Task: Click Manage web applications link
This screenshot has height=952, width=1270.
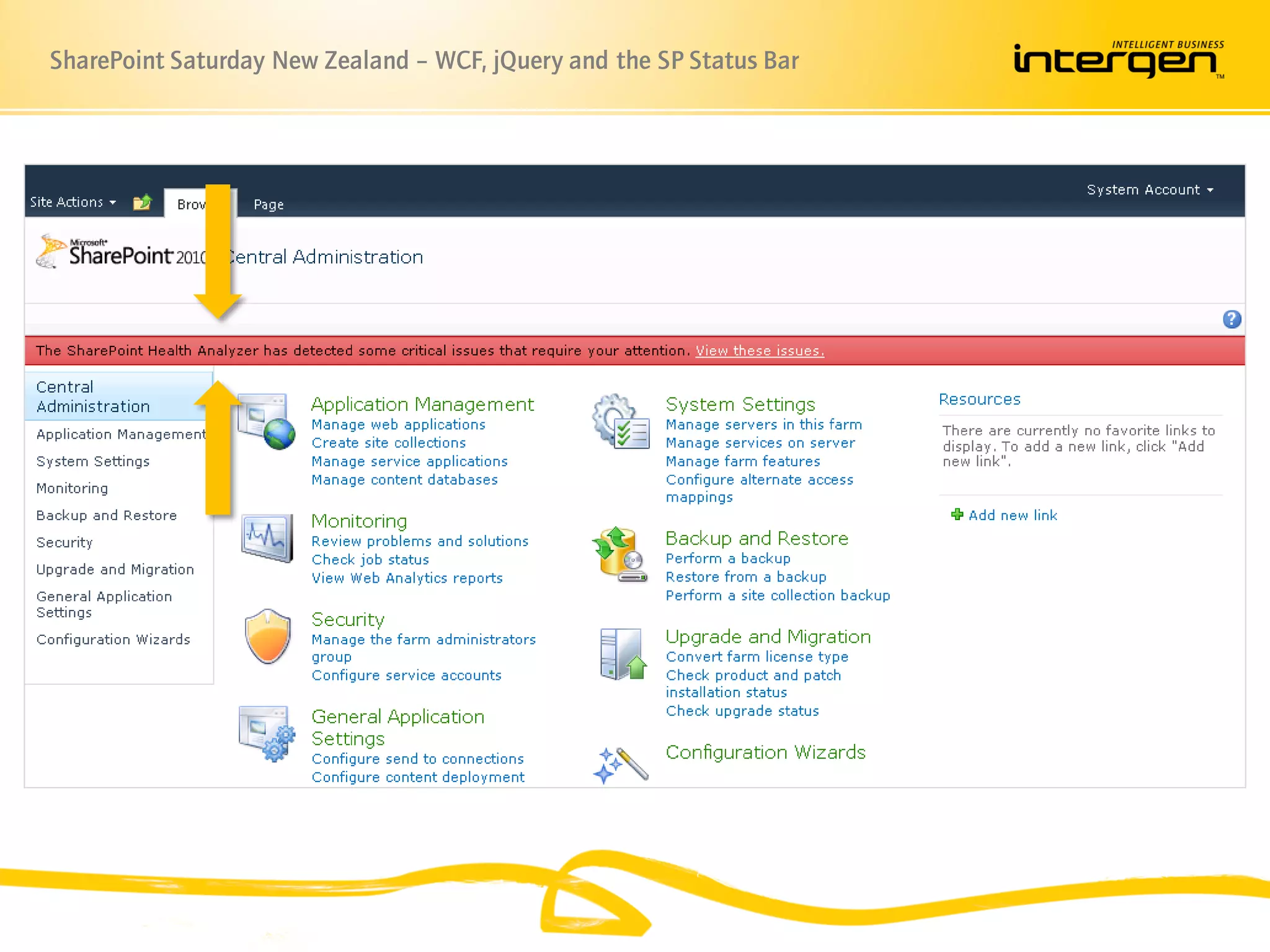Action: [x=399, y=425]
